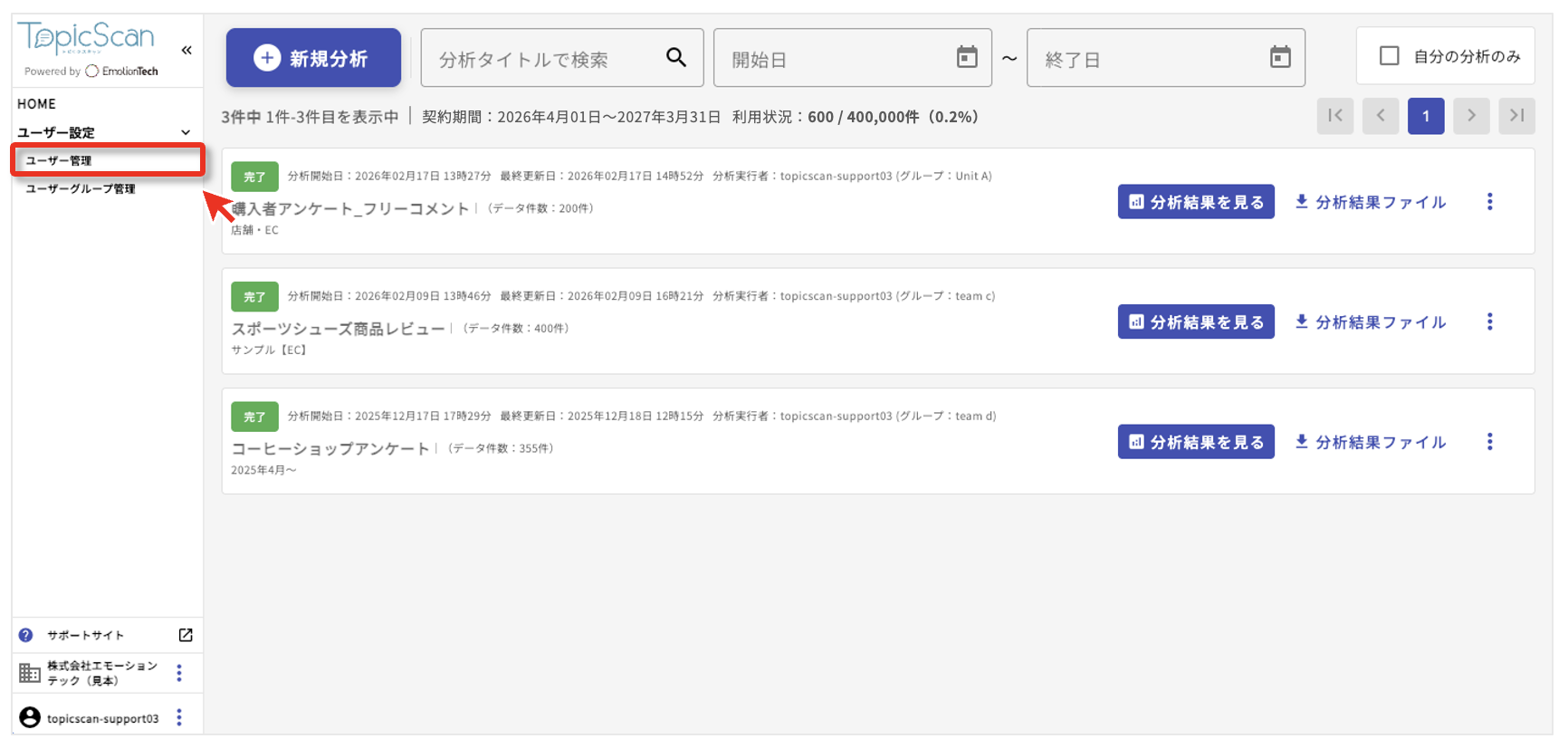
Task: Open the start date calendar picker
Action: click(x=966, y=58)
